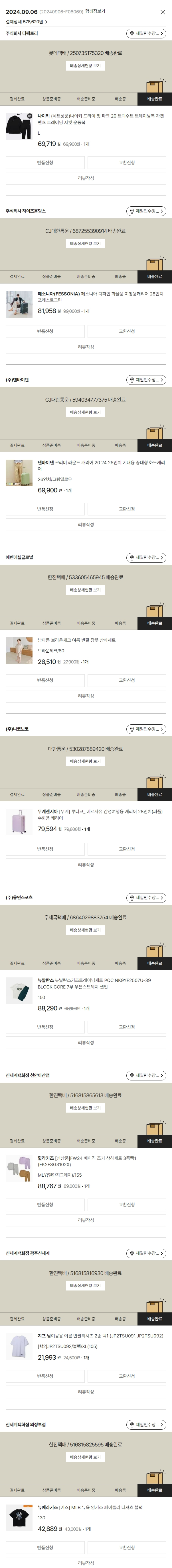Open the Nike tracksuit product thumbnail
The width and height of the screenshot is (172, 1568).
click(x=19, y=126)
